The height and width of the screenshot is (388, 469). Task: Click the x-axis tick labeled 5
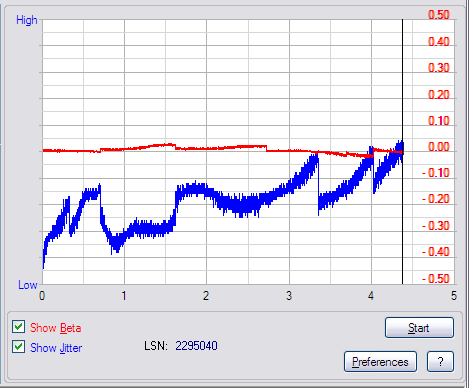(x=454, y=296)
